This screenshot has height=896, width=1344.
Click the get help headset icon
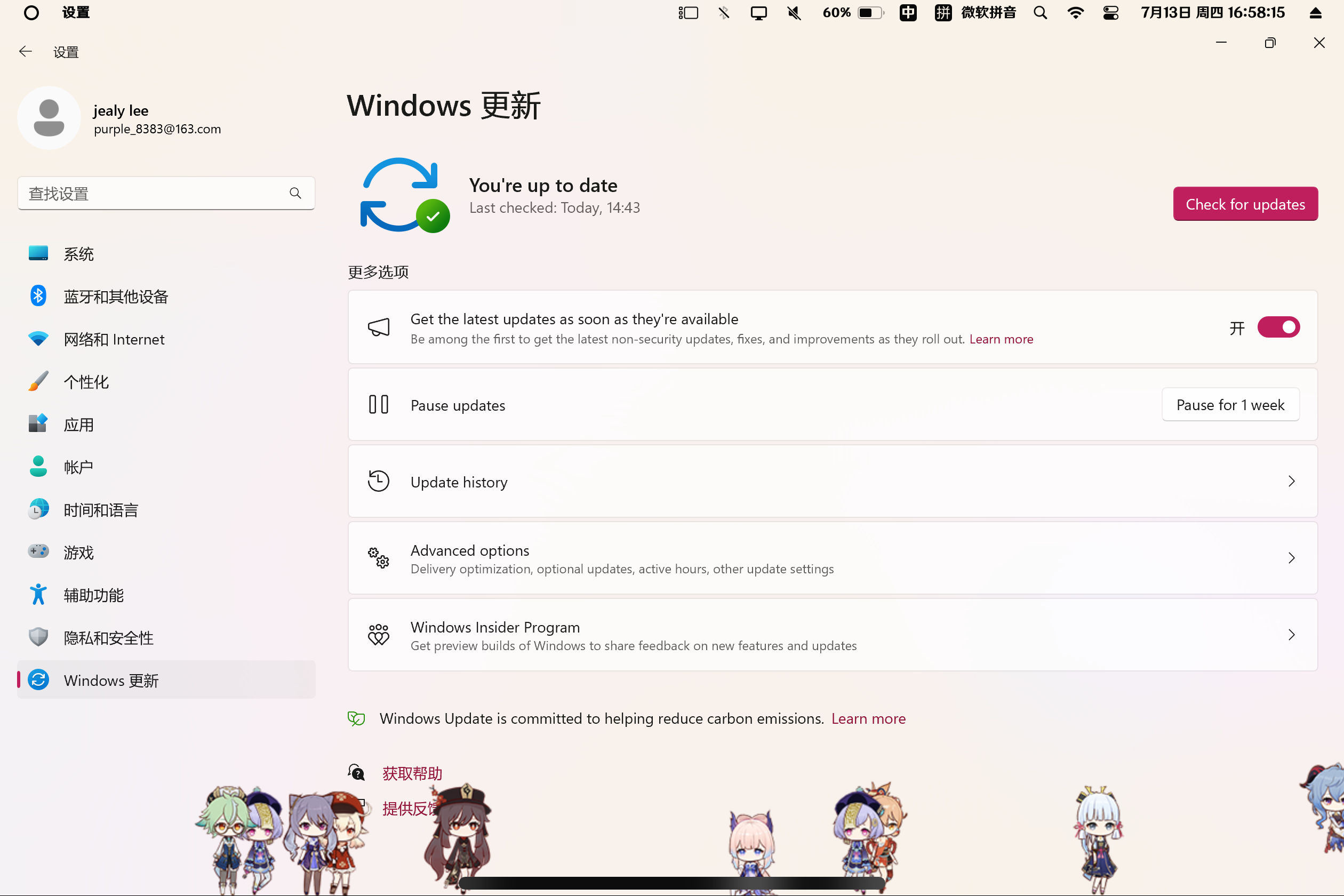coord(357,773)
